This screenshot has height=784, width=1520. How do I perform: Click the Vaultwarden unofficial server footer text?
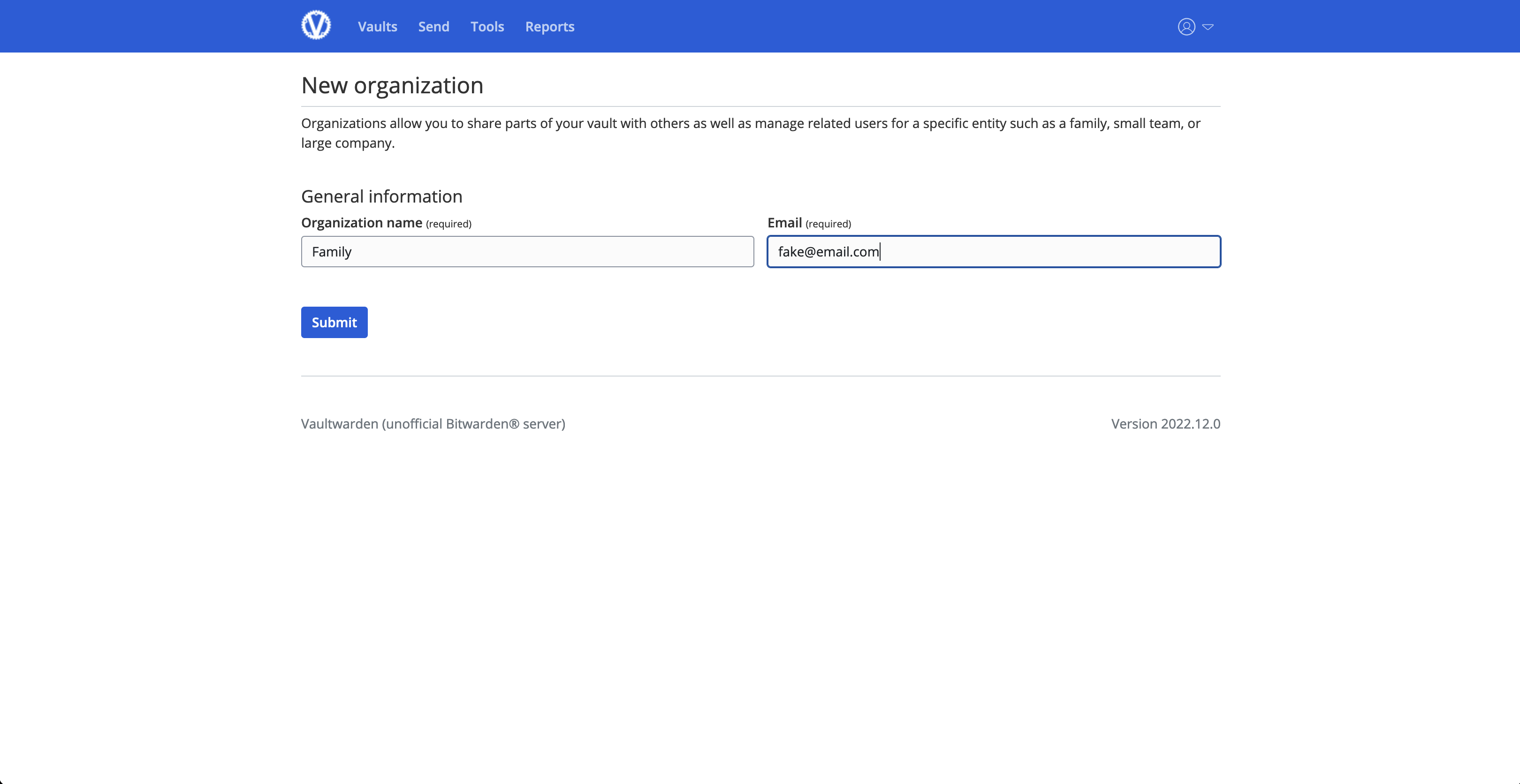point(433,423)
